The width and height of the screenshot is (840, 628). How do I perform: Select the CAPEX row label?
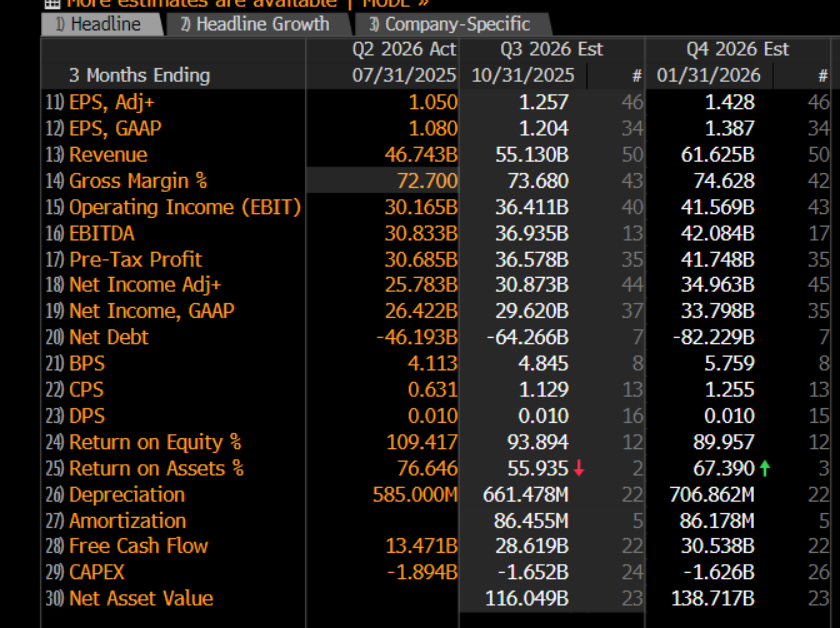tap(100, 572)
